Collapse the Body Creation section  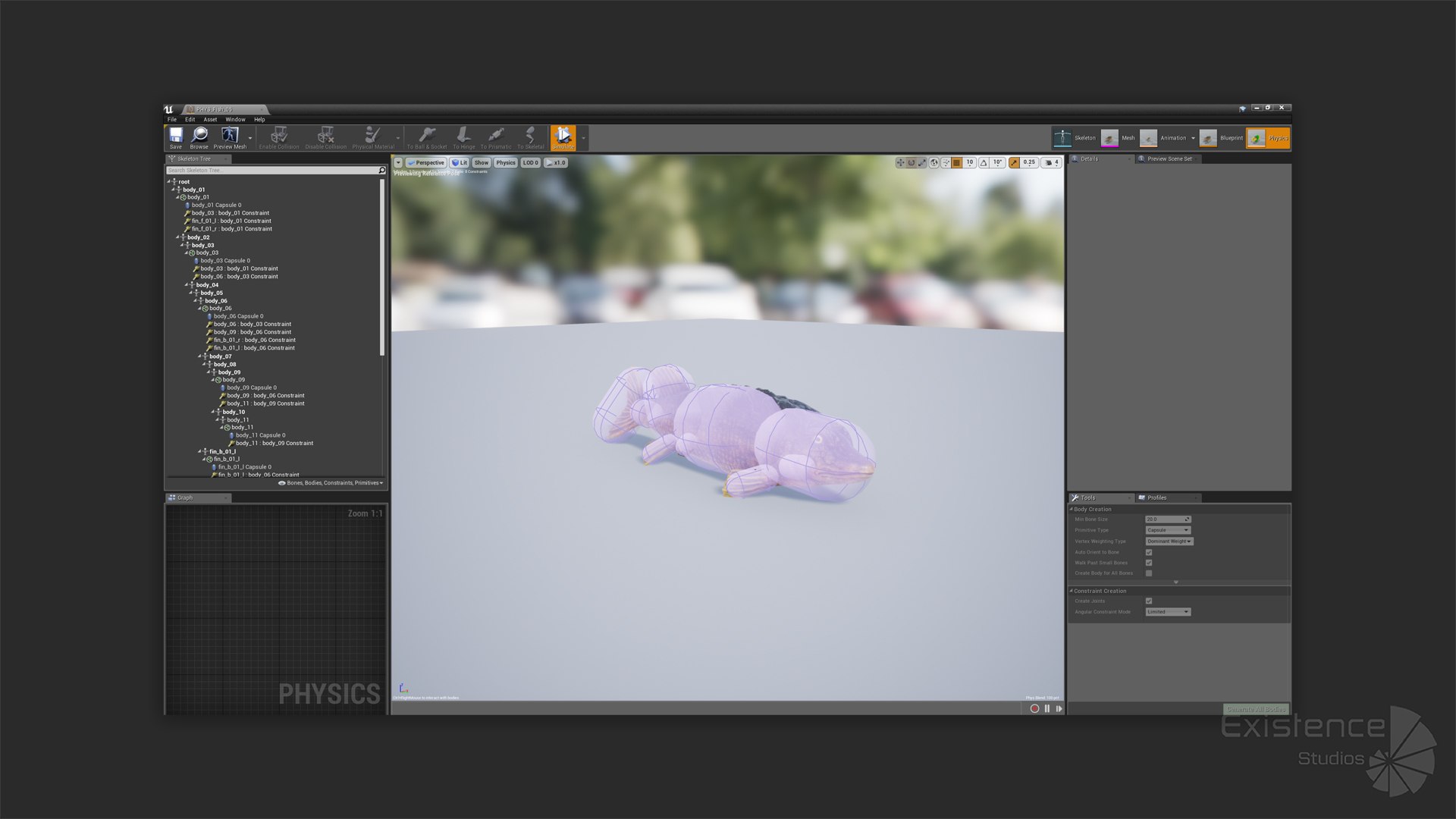point(1072,509)
